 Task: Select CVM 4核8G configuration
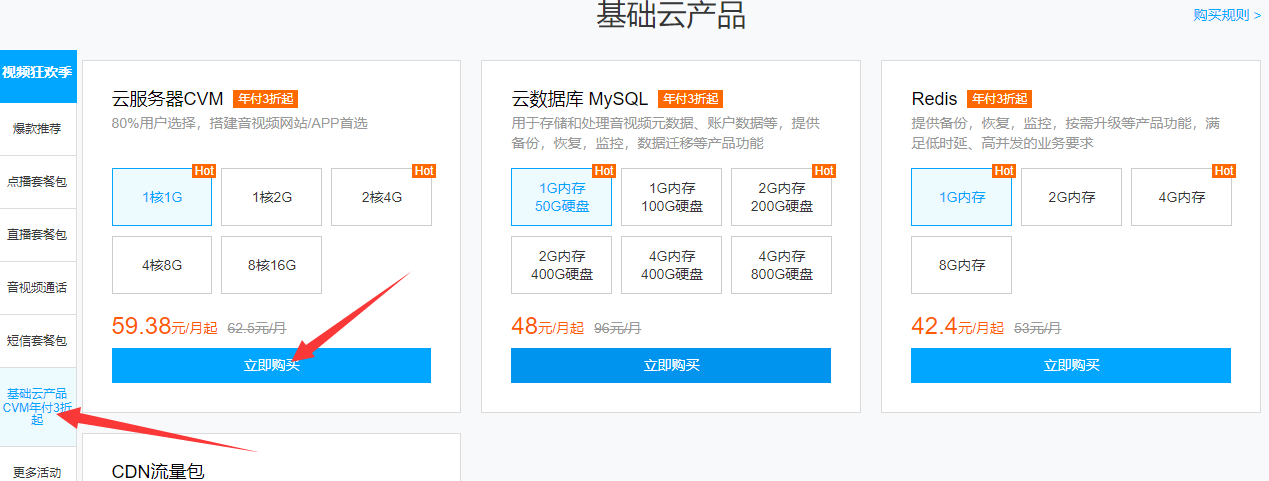point(162,265)
